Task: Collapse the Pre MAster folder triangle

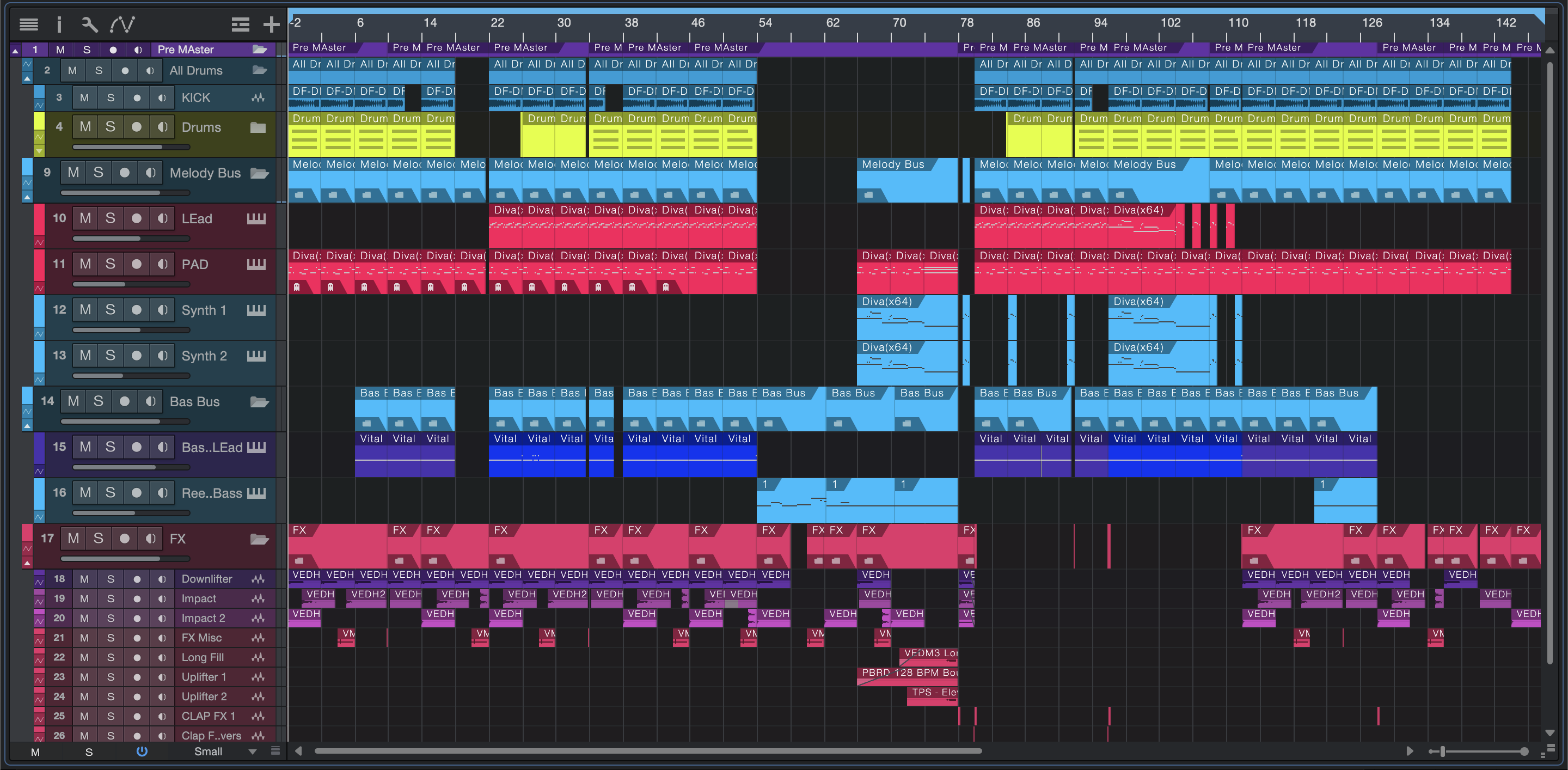Action: pyautogui.click(x=15, y=50)
